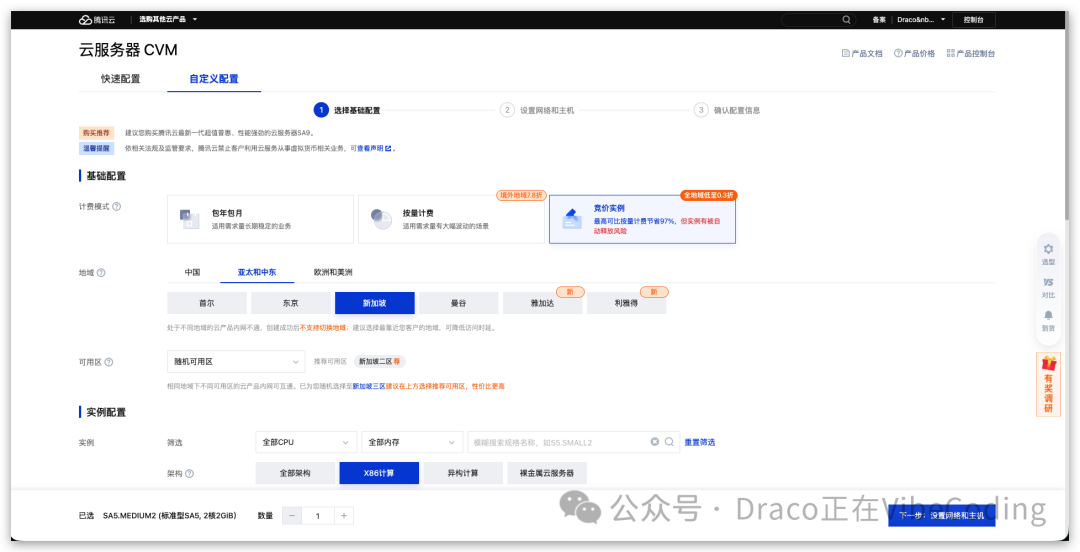The width and height of the screenshot is (1080, 552).
Task: Open the 选型 sidebar tool
Action: (x=1048, y=254)
